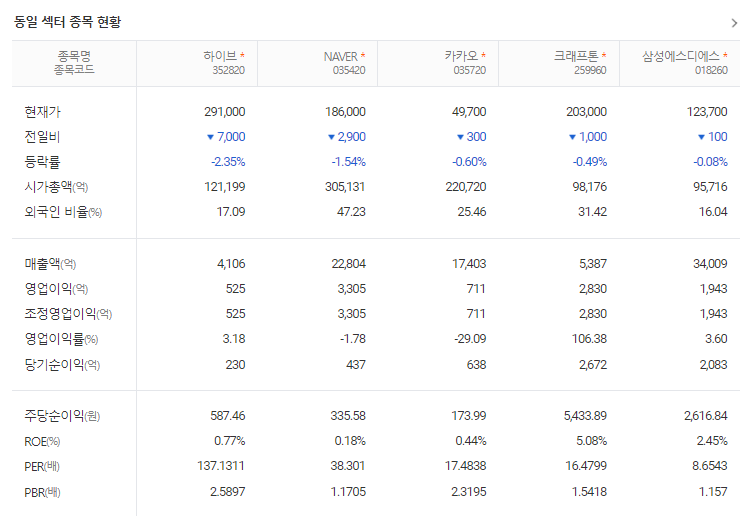Click the 외국인 비율 row label
Viewport: 741px width, 516px height.
[63, 212]
